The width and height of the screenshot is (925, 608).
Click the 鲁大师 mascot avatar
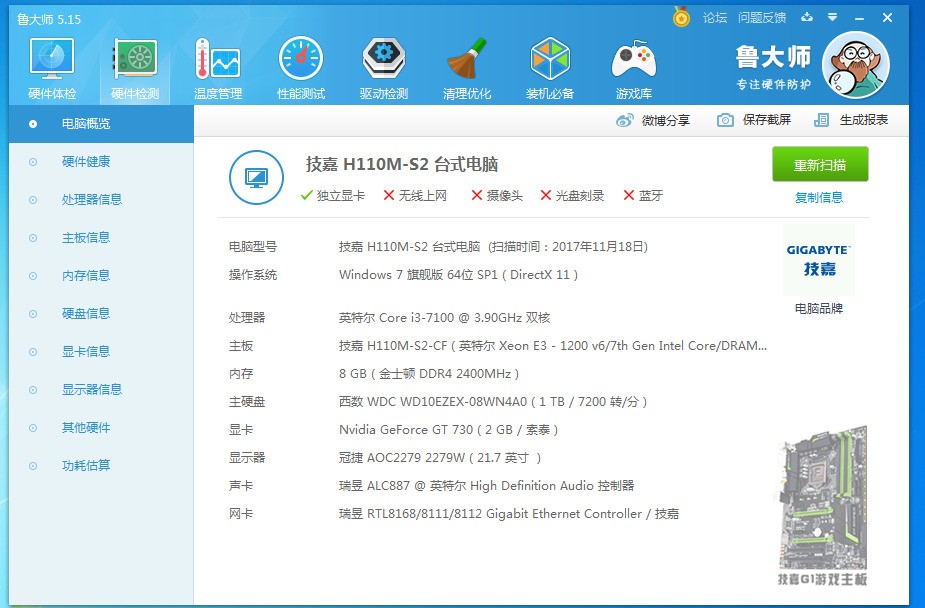point(855,65)
